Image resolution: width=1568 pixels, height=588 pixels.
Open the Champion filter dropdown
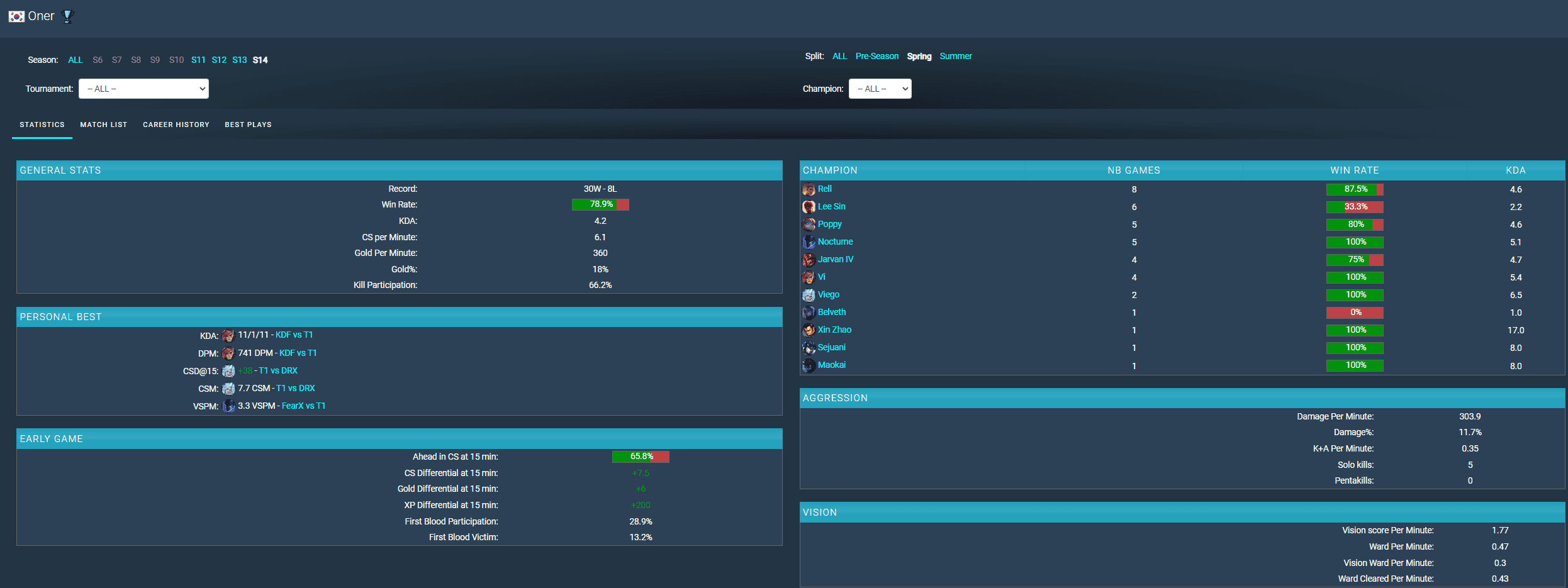(880, 89)
